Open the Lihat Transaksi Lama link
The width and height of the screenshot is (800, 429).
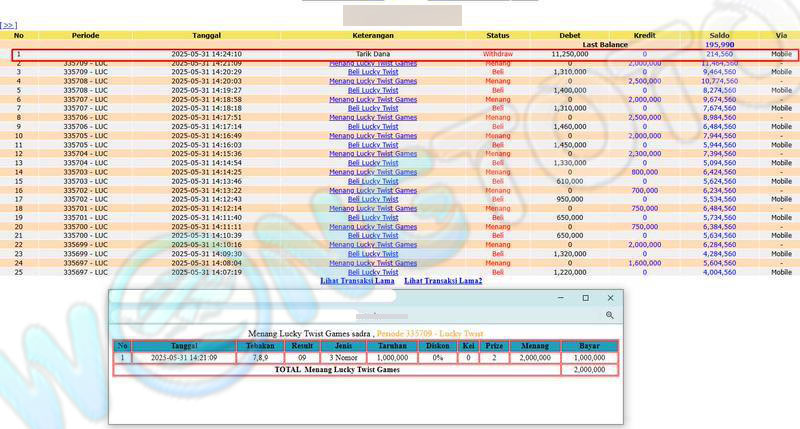(357, 281)
